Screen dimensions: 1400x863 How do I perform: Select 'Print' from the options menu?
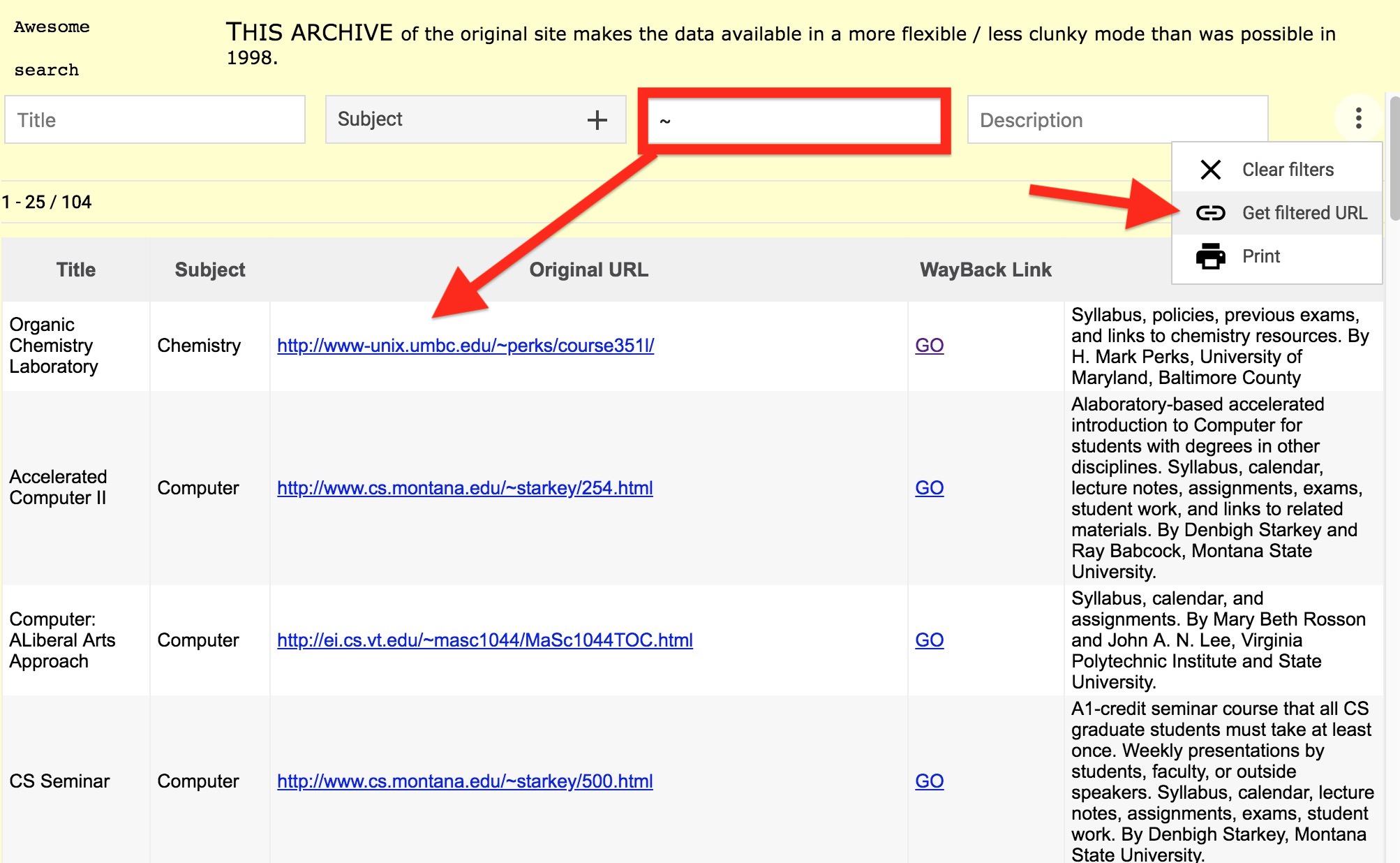[1262, 256]
